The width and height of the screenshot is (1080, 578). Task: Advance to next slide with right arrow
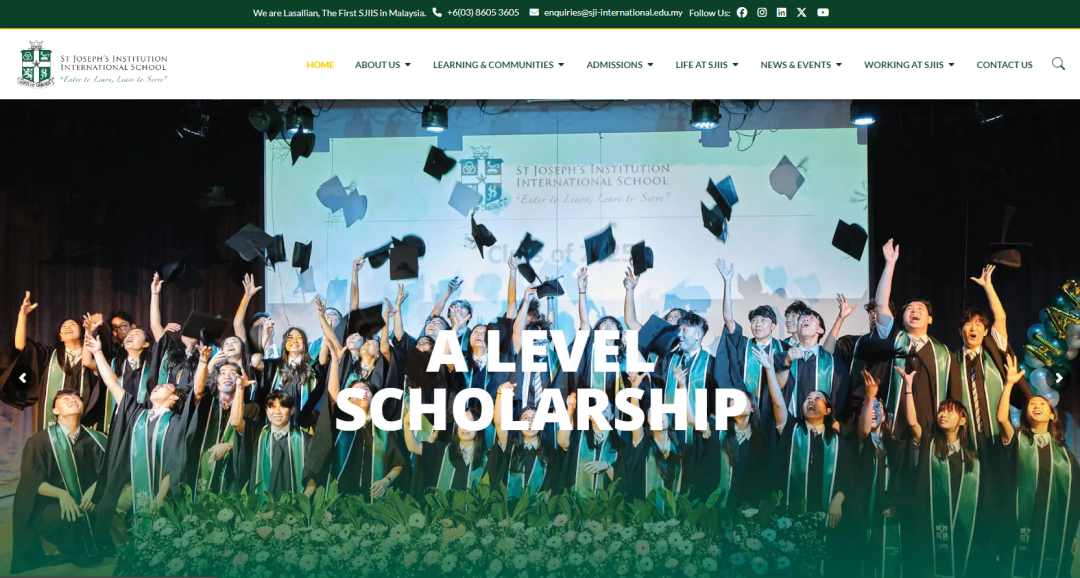1059,378
